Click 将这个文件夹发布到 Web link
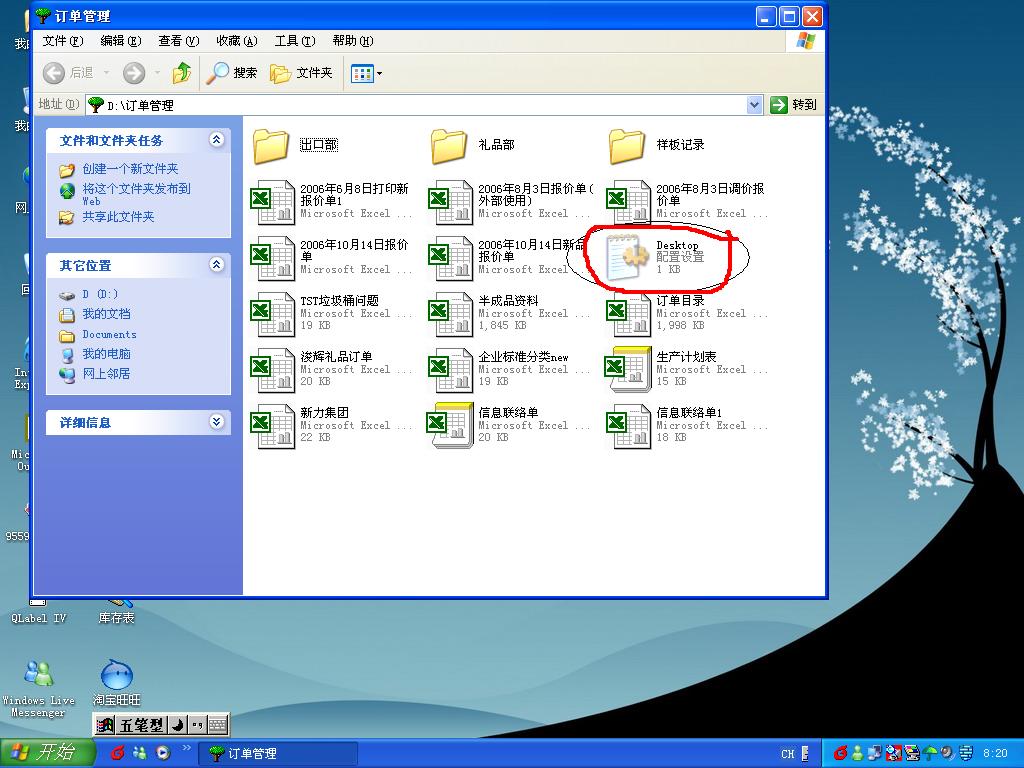The height and width of the screenshot is (768, 1024). (x=136, y=194)
